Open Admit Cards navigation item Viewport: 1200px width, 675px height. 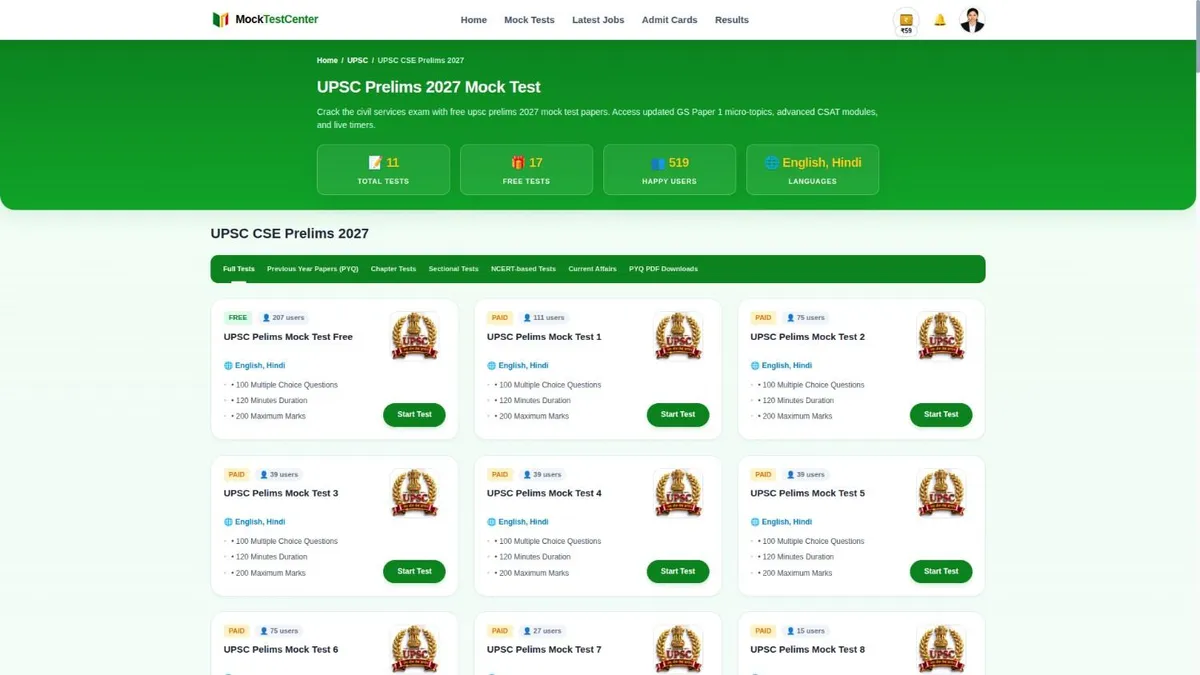tap(670, 20)
